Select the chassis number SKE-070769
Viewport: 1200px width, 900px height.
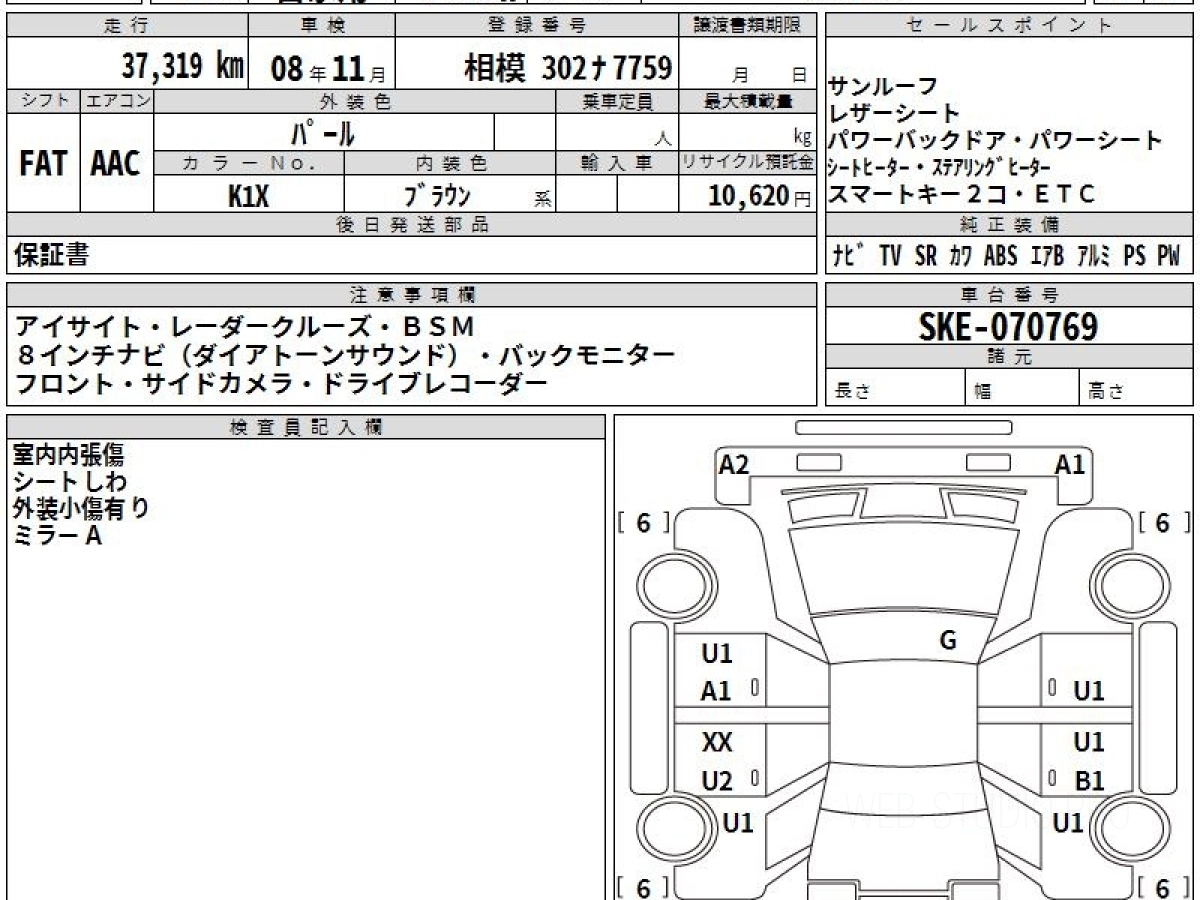click(1008, 326)
